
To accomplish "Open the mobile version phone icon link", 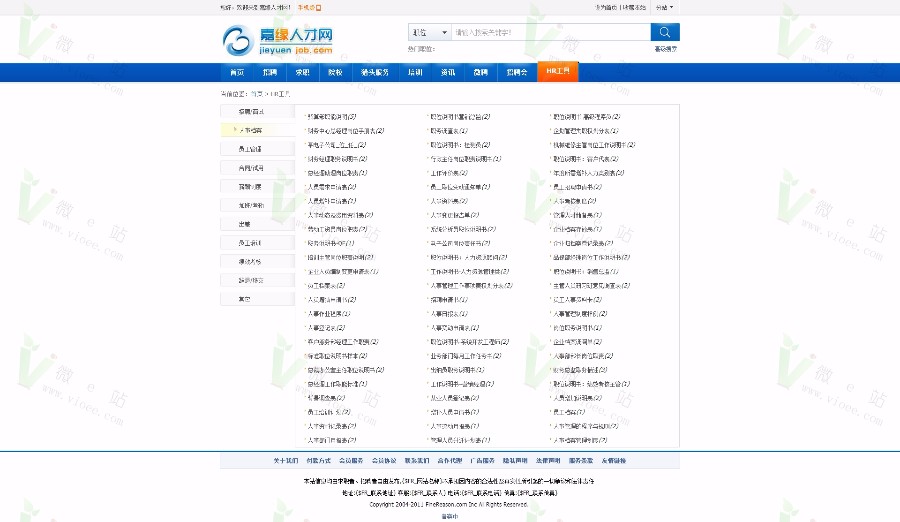I will pyautogui.click(x=310, y=7).
